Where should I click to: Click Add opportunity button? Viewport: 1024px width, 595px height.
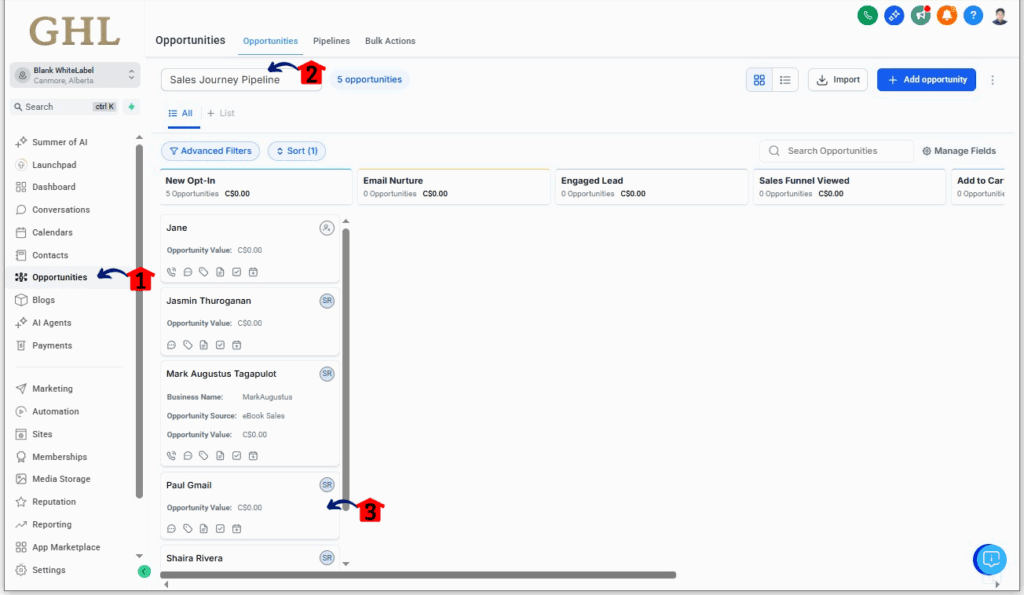tap(926, 80)
